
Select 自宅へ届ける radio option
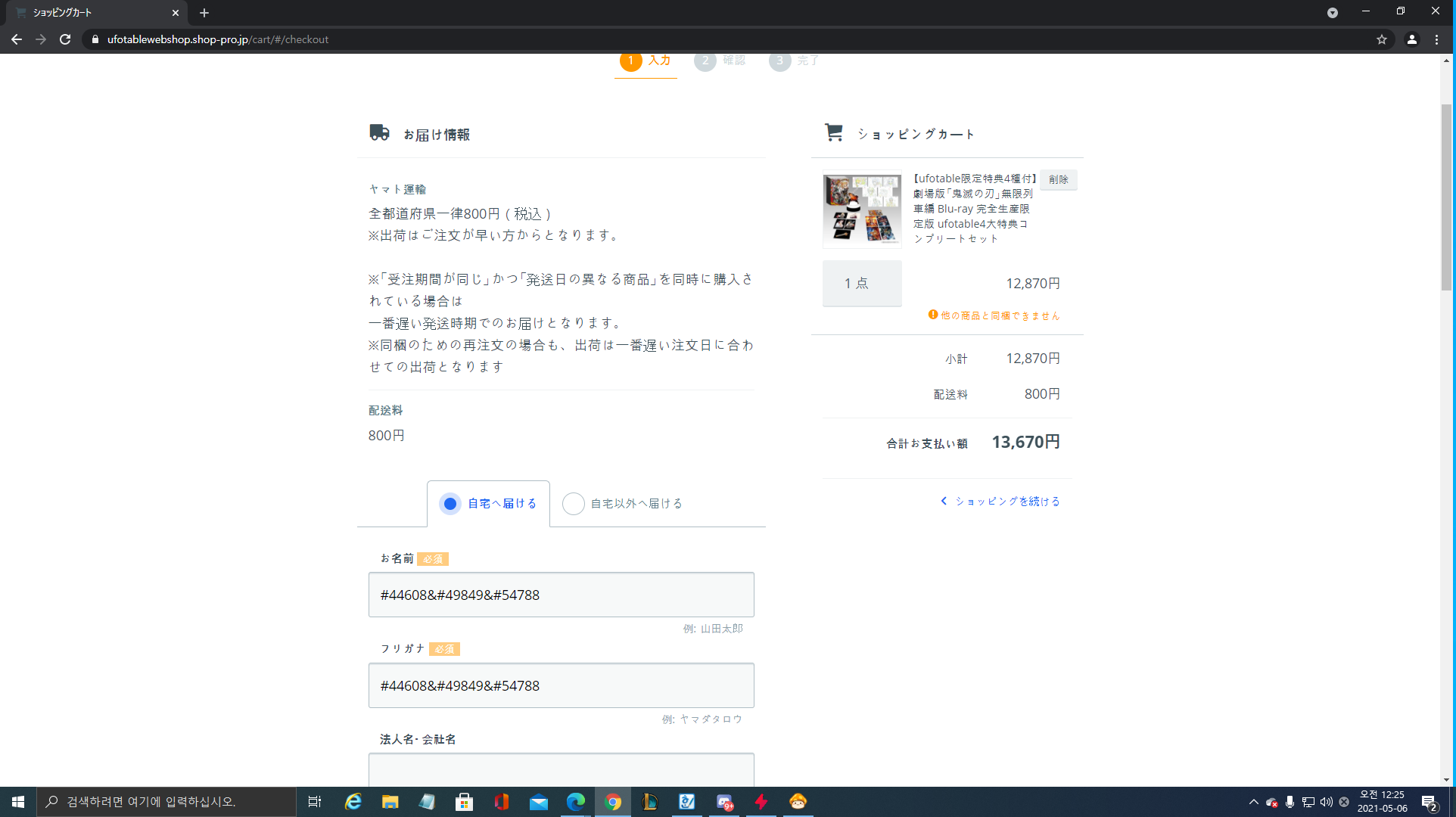tap(450, 504)
